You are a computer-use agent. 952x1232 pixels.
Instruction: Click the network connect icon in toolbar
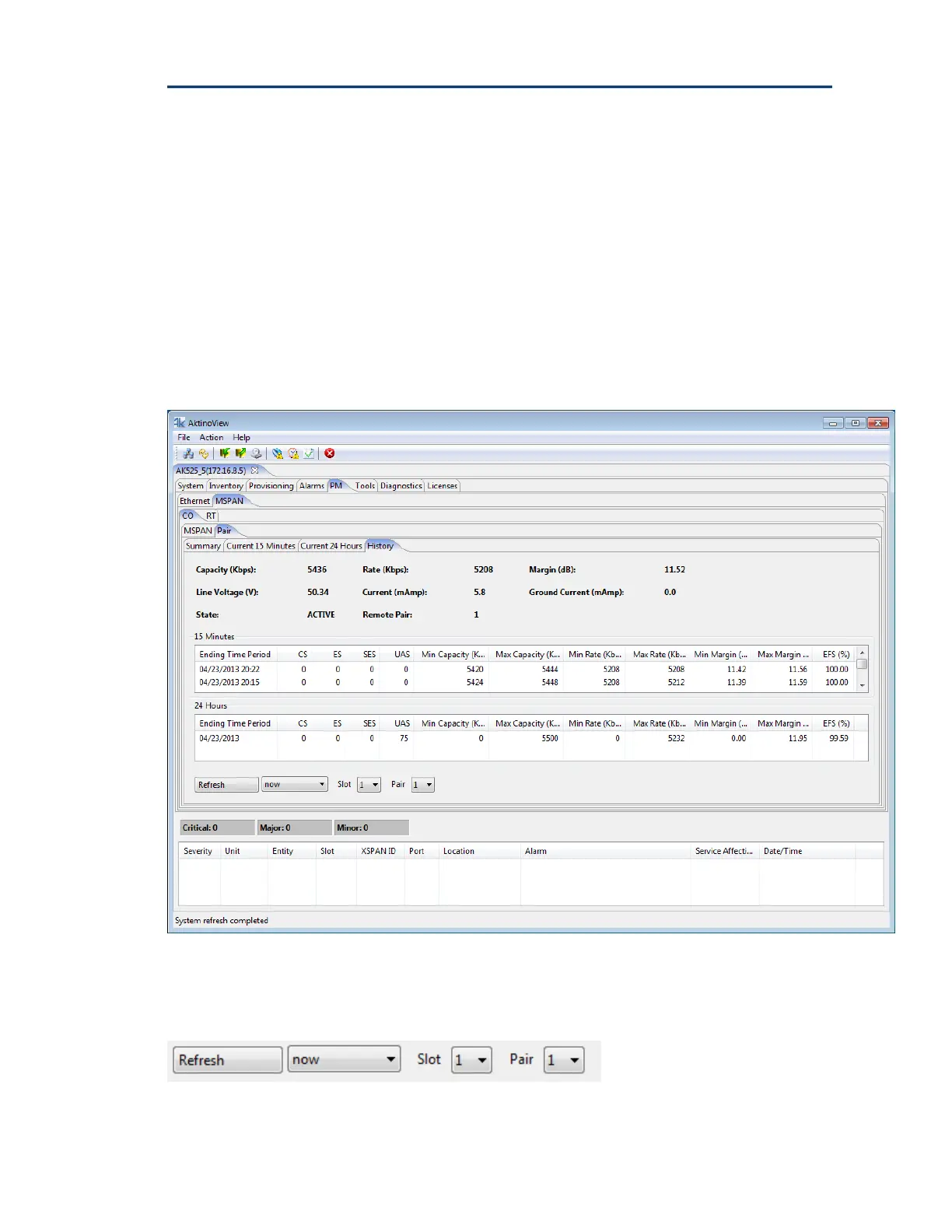[188, 453]
